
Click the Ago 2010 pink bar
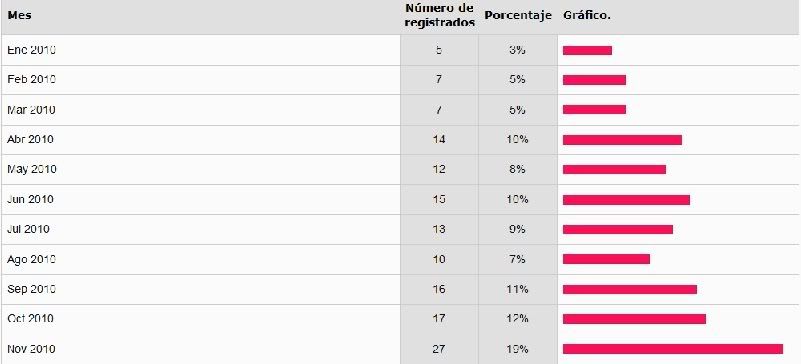[606, 259]
